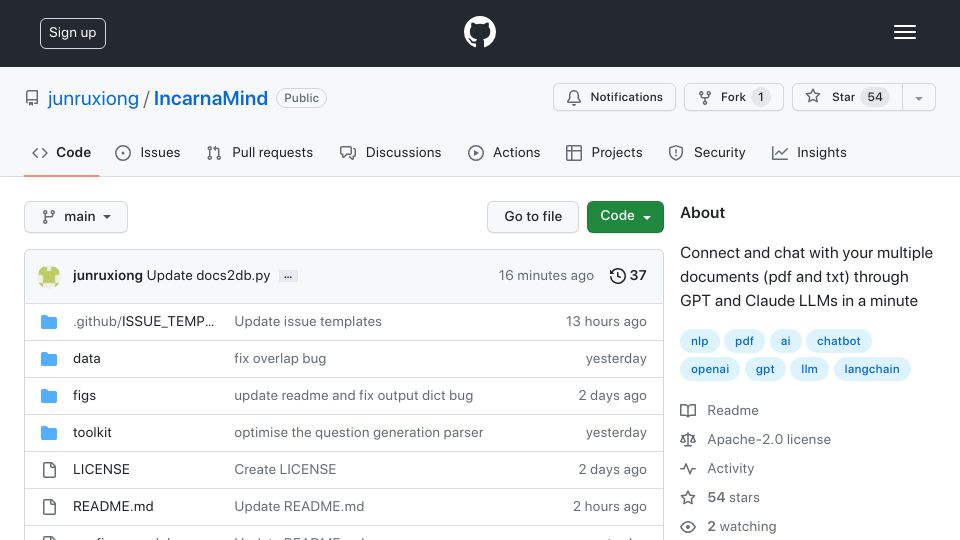Screen dimensions: 960x540
Task: Click the commit history clock icon
Action: [x=617, y=276]
